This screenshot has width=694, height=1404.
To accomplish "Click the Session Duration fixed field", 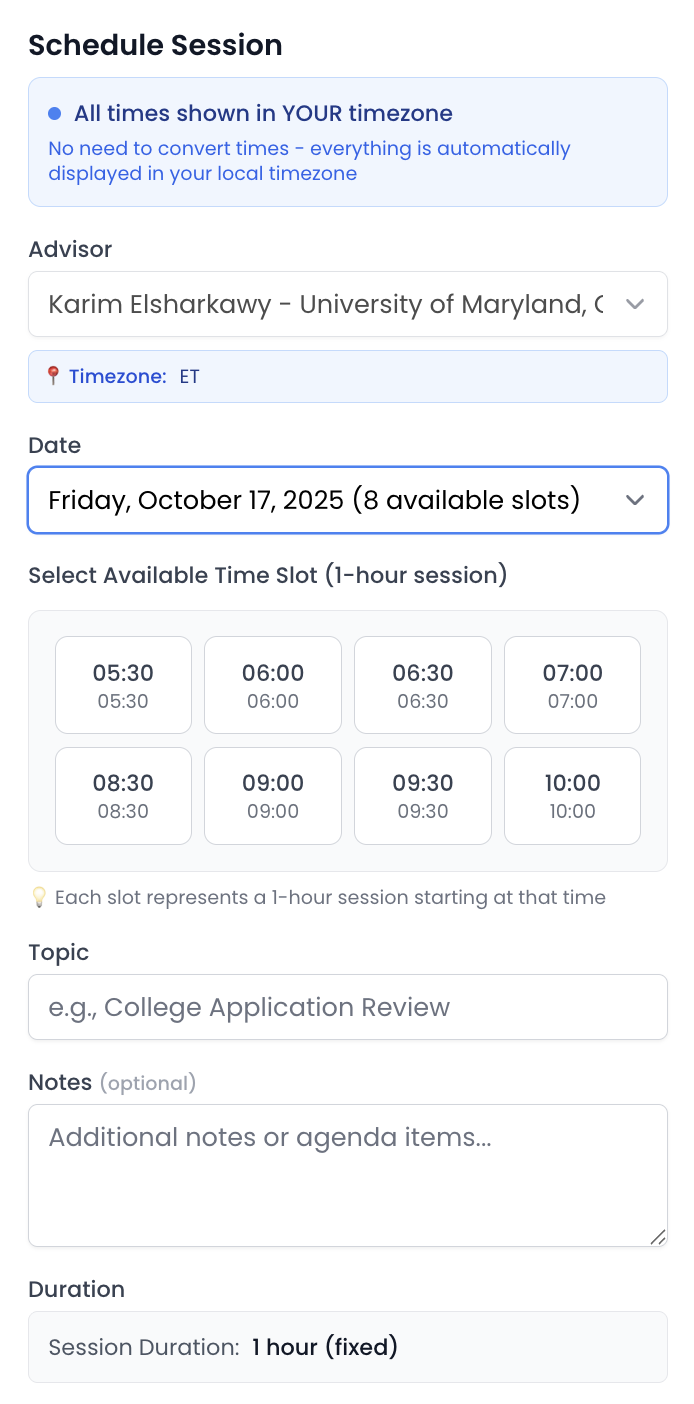I will click(347, 1347).
